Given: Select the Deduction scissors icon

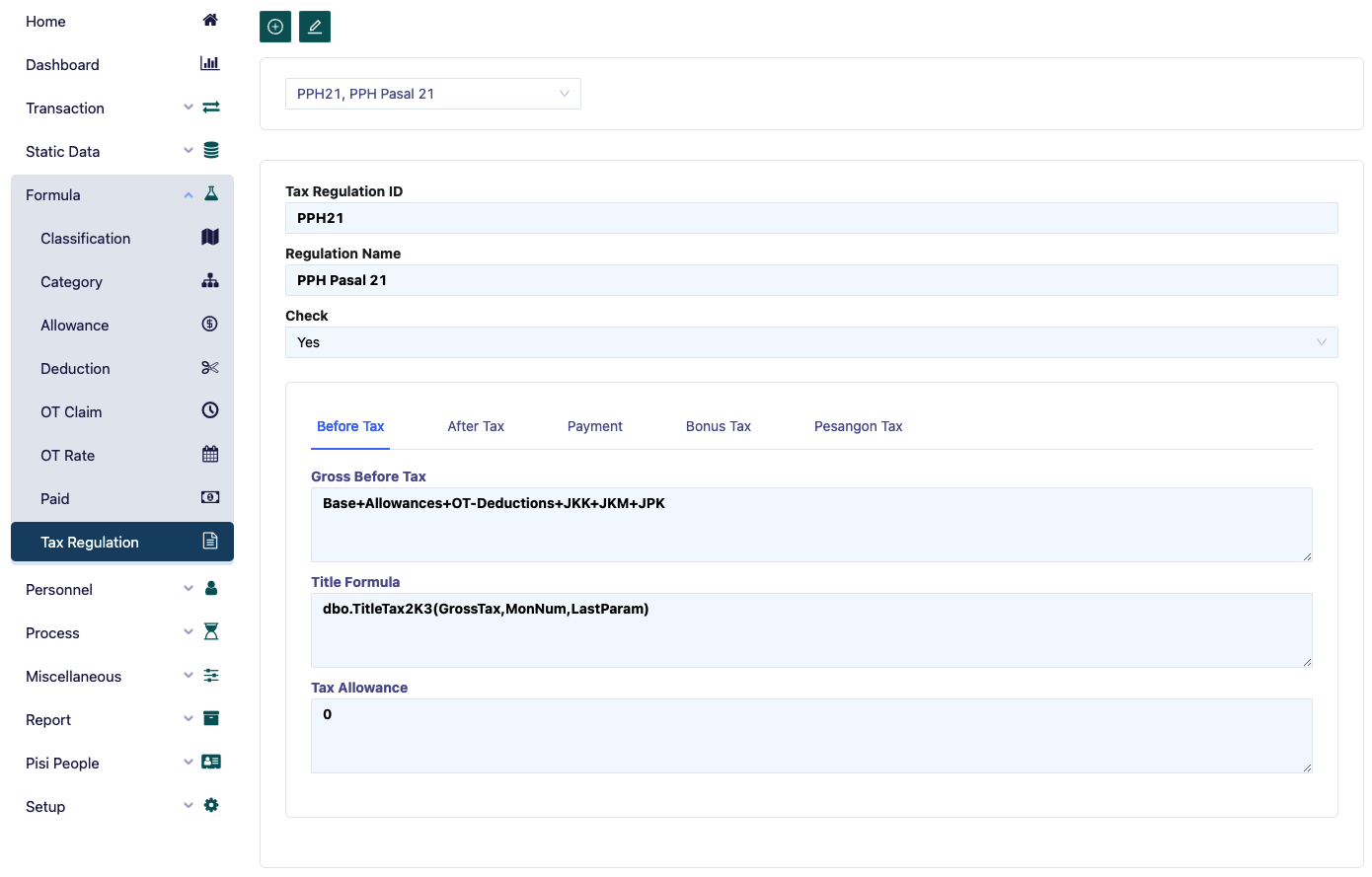Looking at the screenshot, I should (x=209, y=368).
